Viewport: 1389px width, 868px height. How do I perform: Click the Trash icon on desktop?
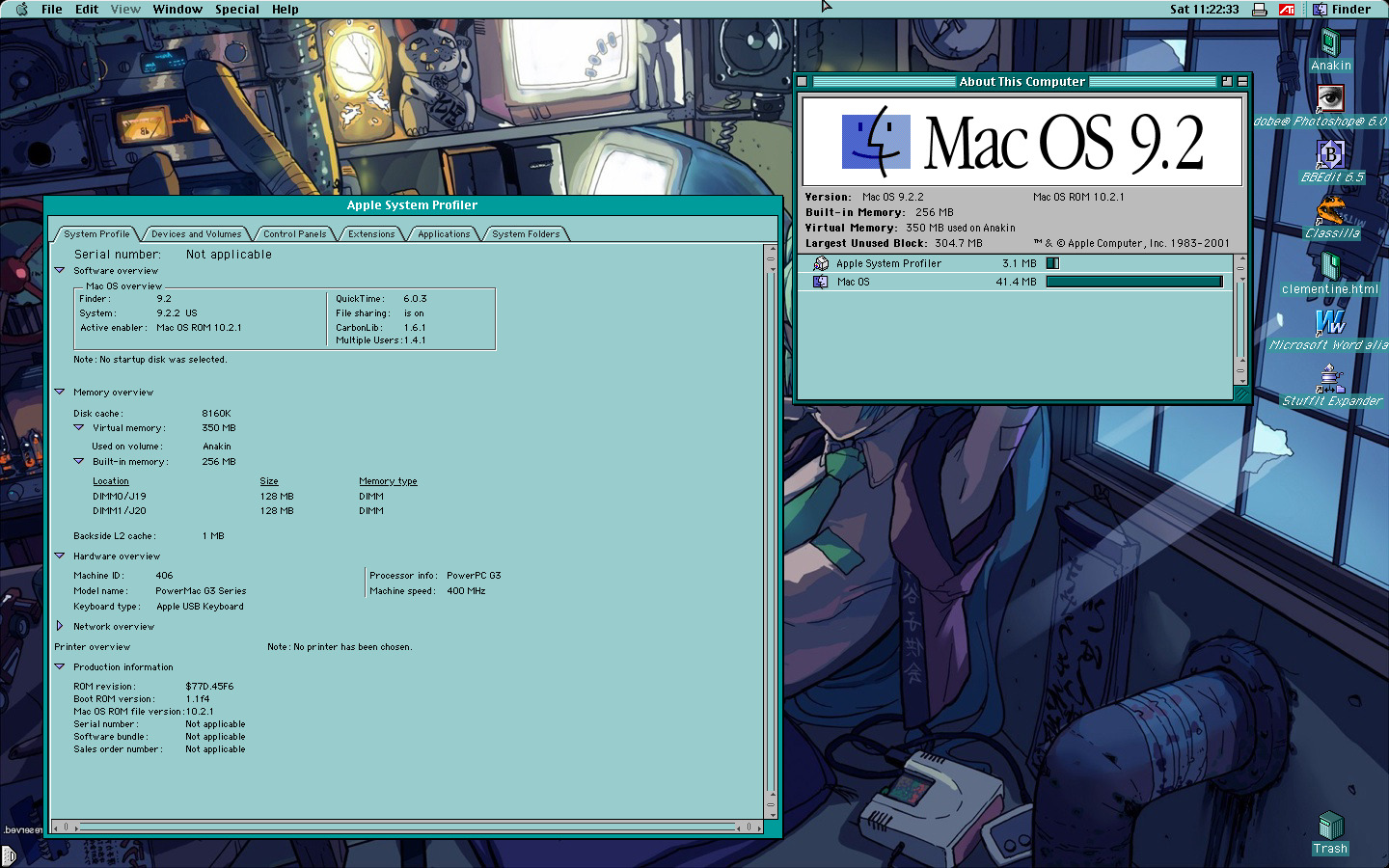(1330, 827)
